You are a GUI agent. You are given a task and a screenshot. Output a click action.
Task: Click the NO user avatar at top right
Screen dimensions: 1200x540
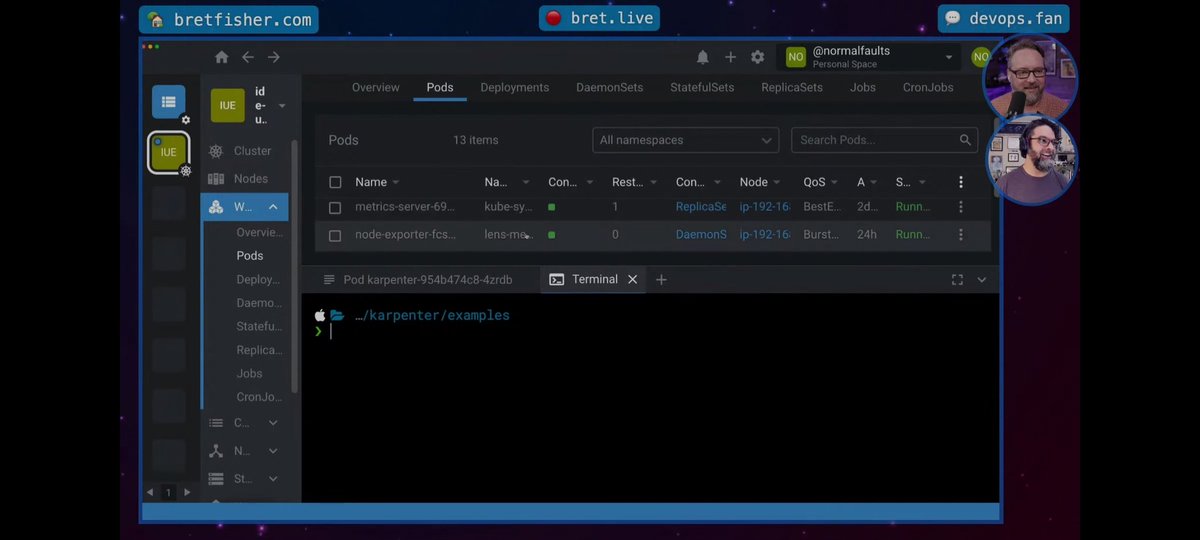click(x=981, y=58)
